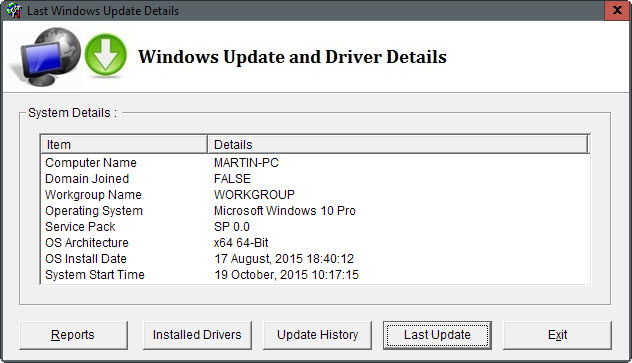
Task: Select the Operating System row label
Action: pos(94,211)
